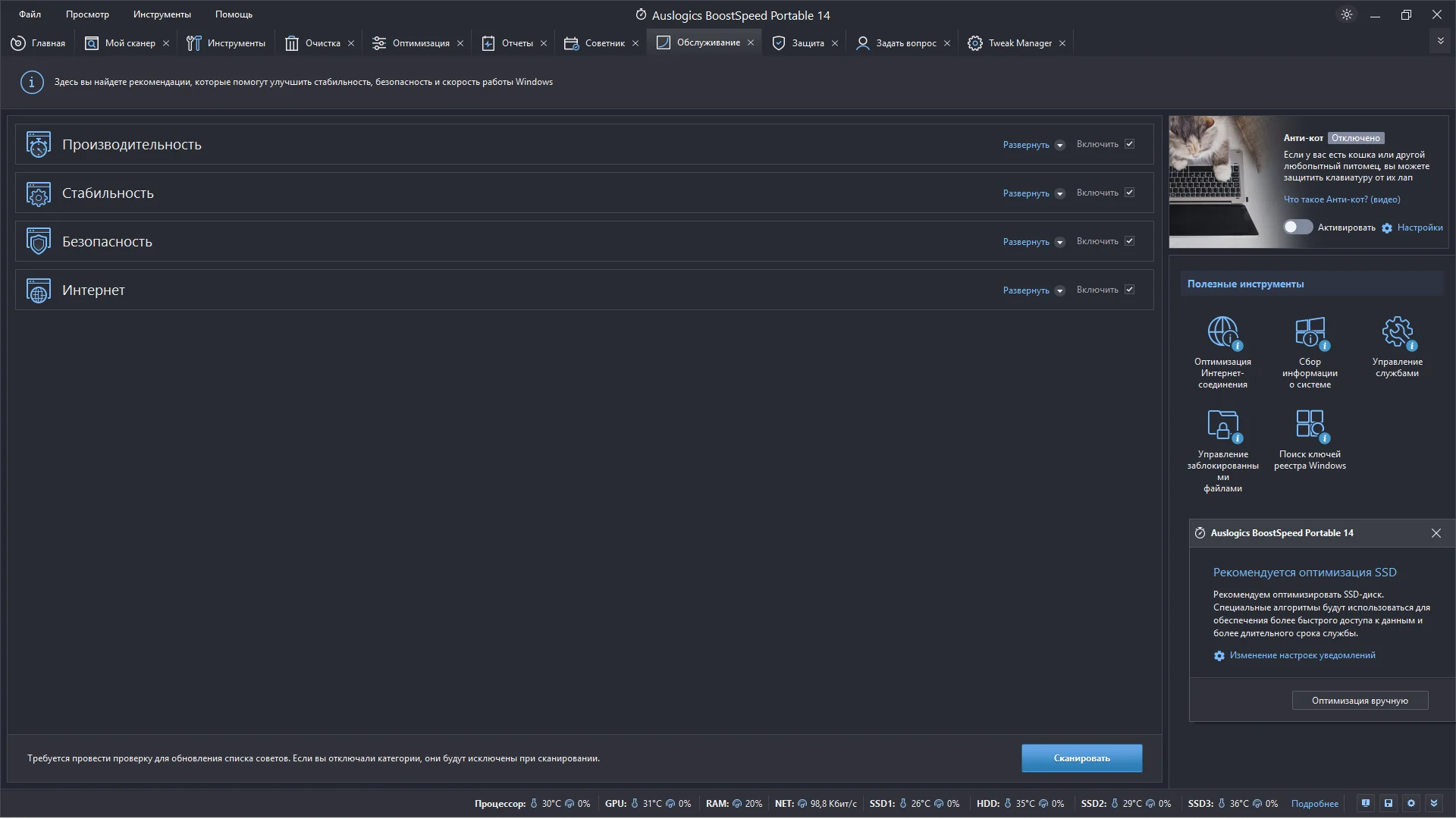Switch on the Анти-кот Активировать toggle
Viewport: 1456px width, 819px height.
(x=1298, y=227)
